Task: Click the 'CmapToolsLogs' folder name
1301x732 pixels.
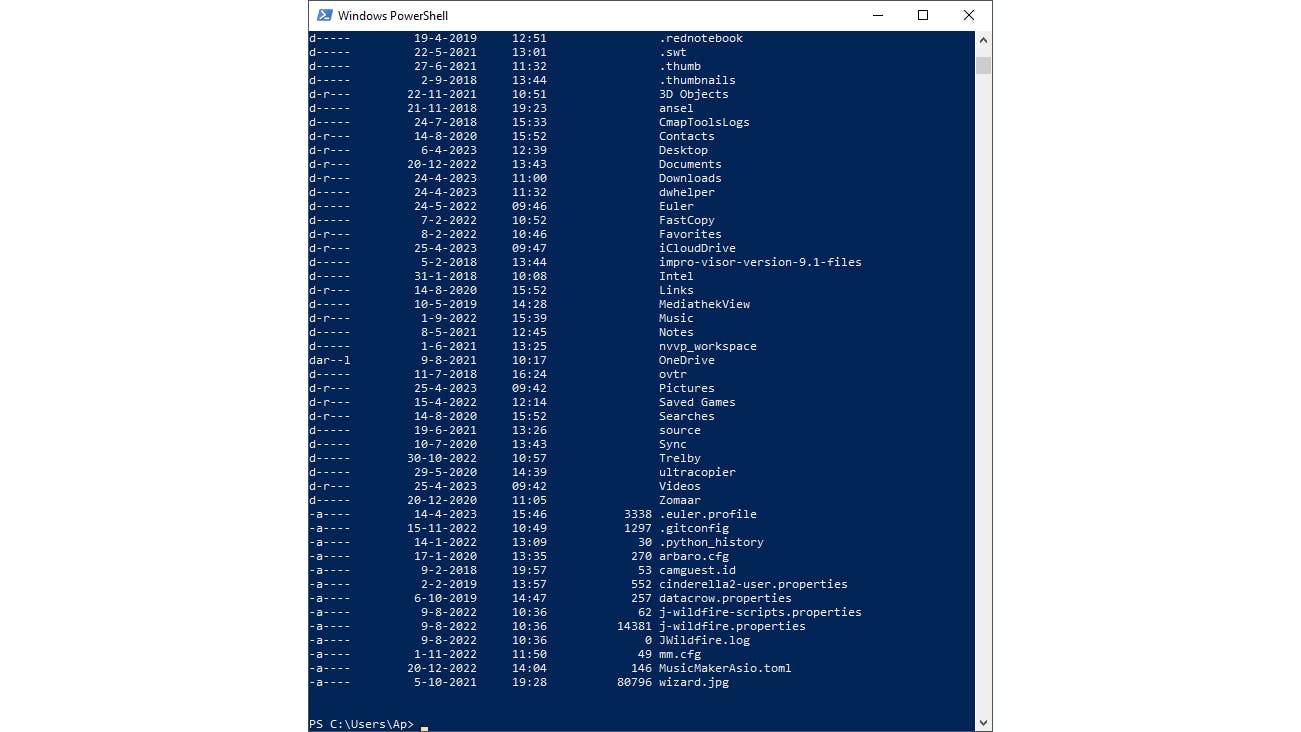Action: pos(704,122)
